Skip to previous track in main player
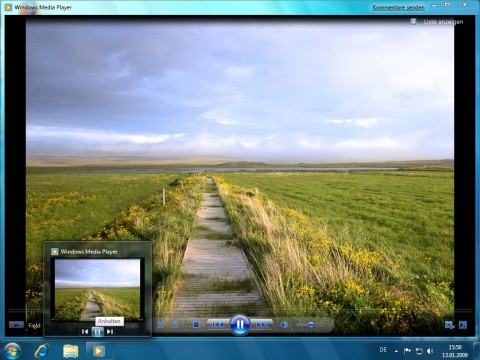The image size is (480, 360). tap(218, 324)
